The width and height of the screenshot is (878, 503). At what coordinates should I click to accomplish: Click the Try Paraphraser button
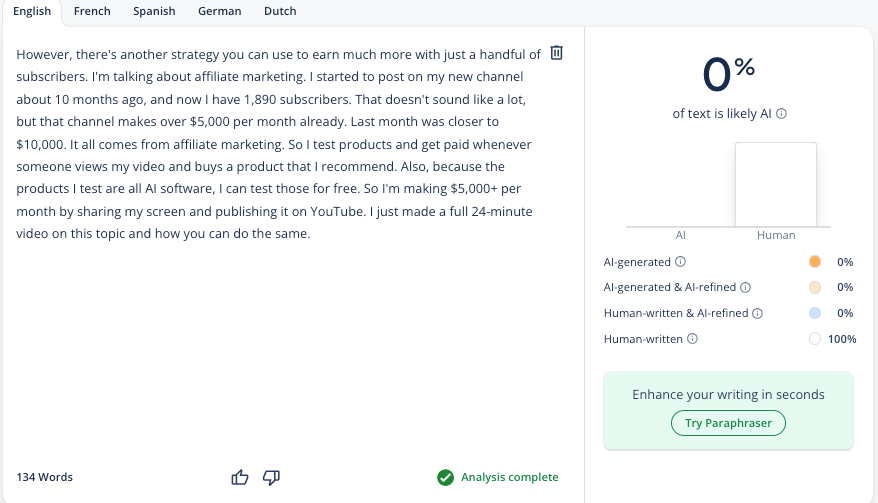[x=728, y=423]
